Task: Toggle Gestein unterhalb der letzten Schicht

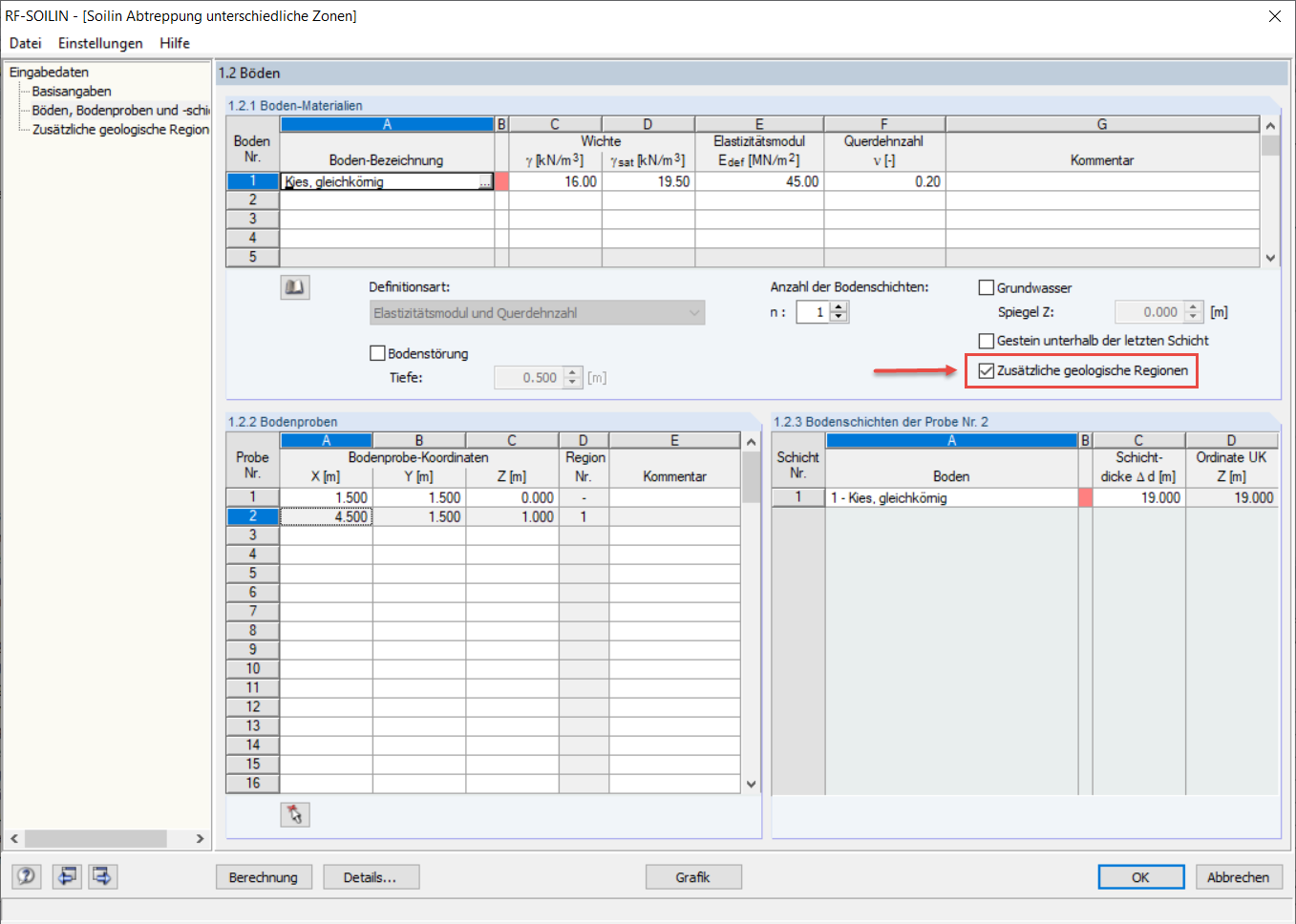Action: tap(987, 341)
